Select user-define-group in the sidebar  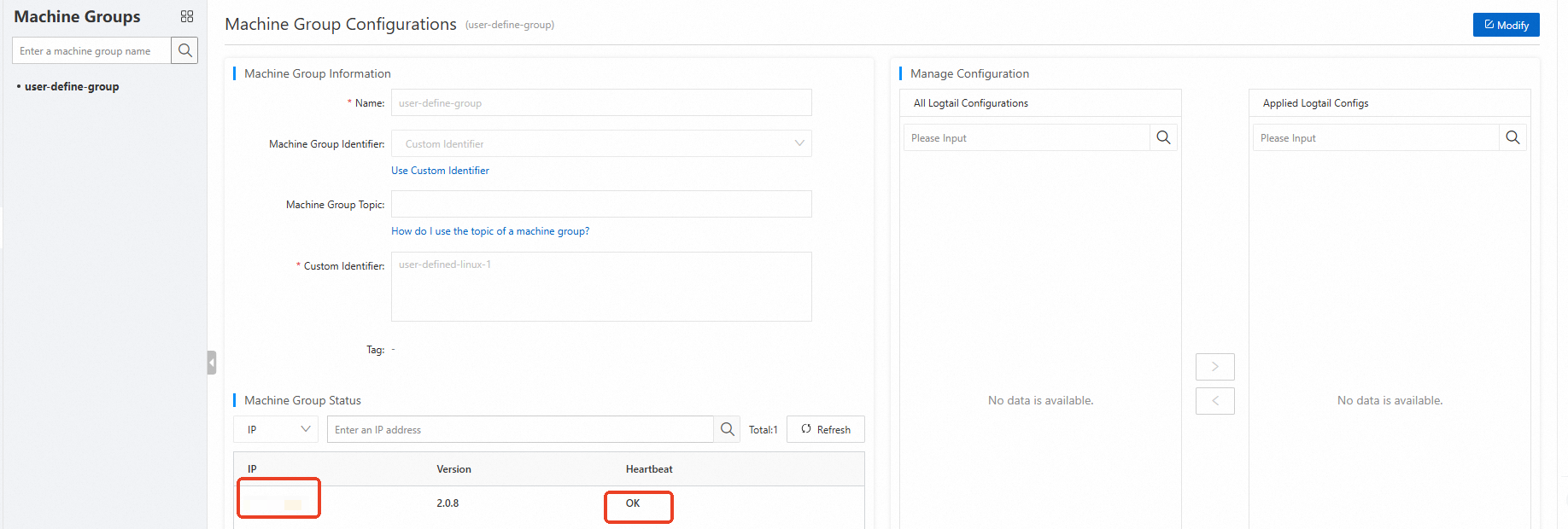coord(72,86)
